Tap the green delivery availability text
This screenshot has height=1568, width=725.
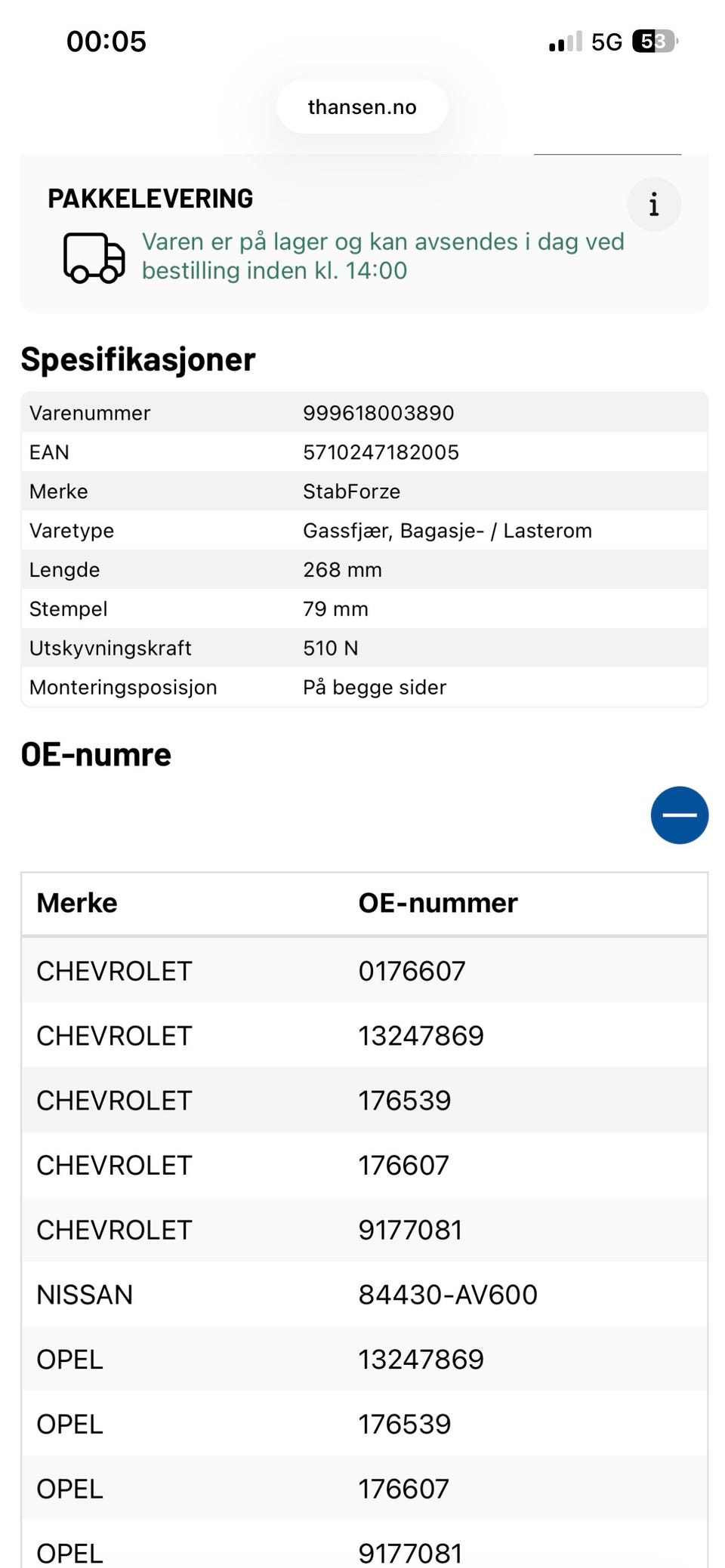(x=383, y=256)
